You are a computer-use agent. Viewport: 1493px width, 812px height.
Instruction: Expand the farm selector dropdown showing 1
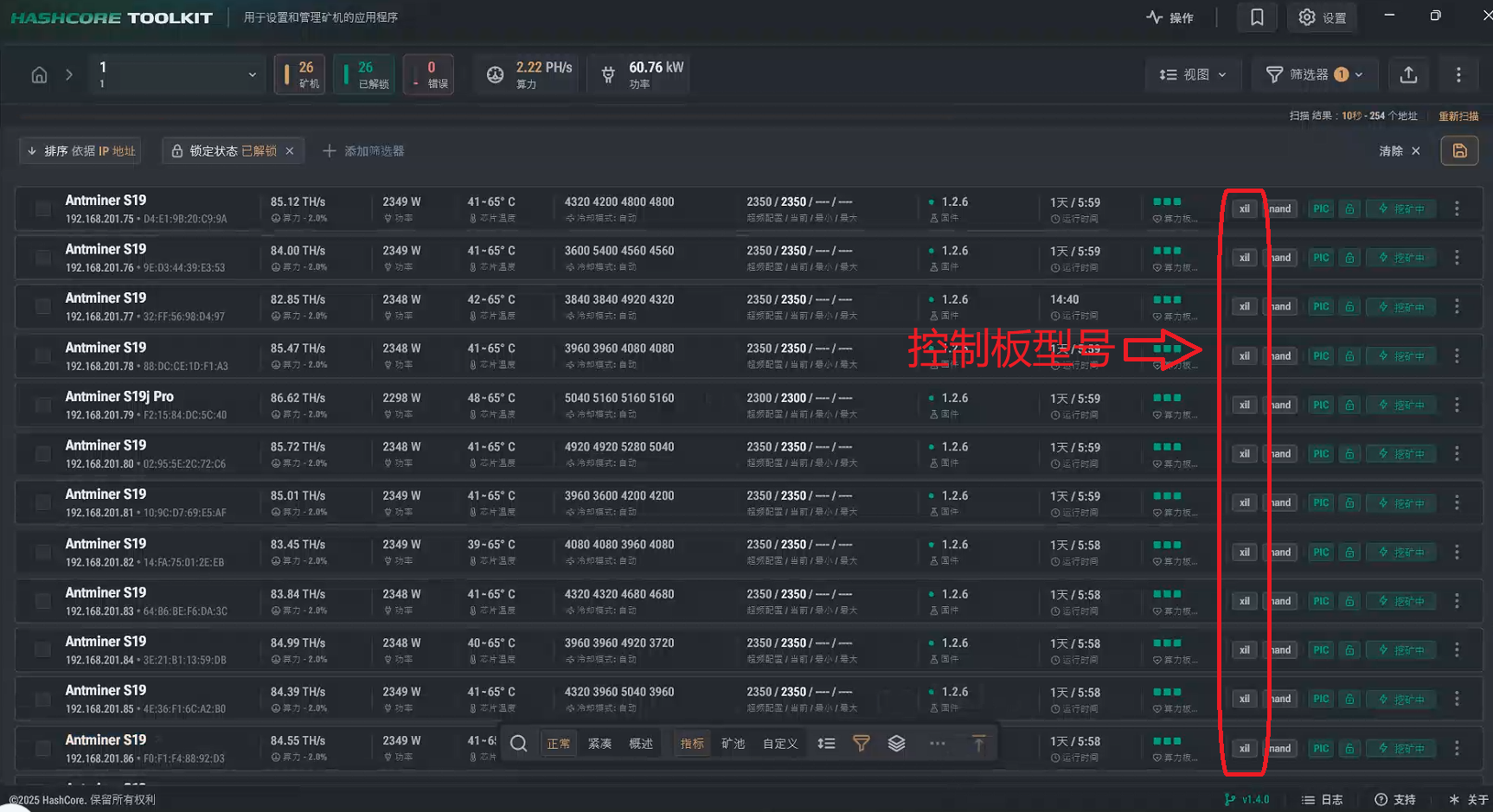[x=176, y=75]
